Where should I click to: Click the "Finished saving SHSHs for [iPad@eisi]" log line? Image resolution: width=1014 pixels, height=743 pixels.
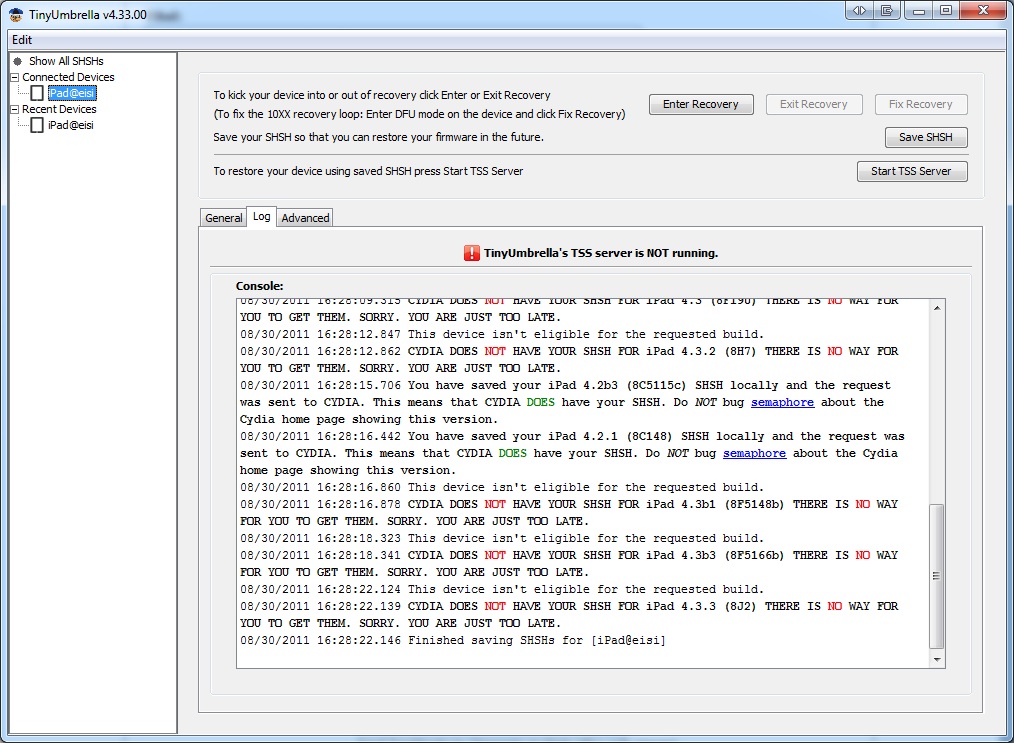pos(453,640)
